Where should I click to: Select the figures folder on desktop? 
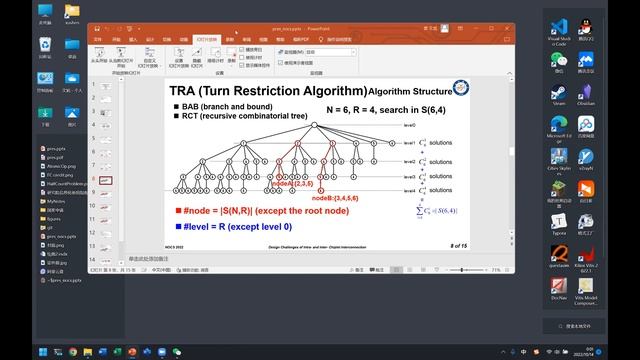click(x=51, y=219)
